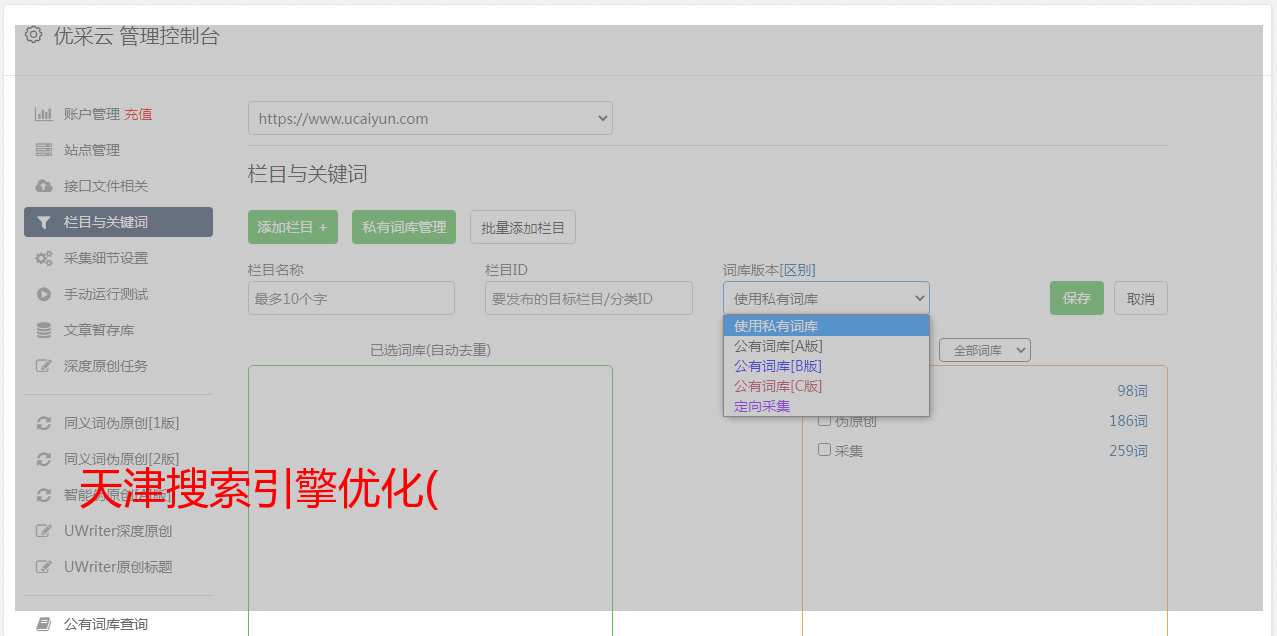This screenshot has height=636, width=1277.
Task: Focus the 栏目ID input field
Action: click(589, 298)
